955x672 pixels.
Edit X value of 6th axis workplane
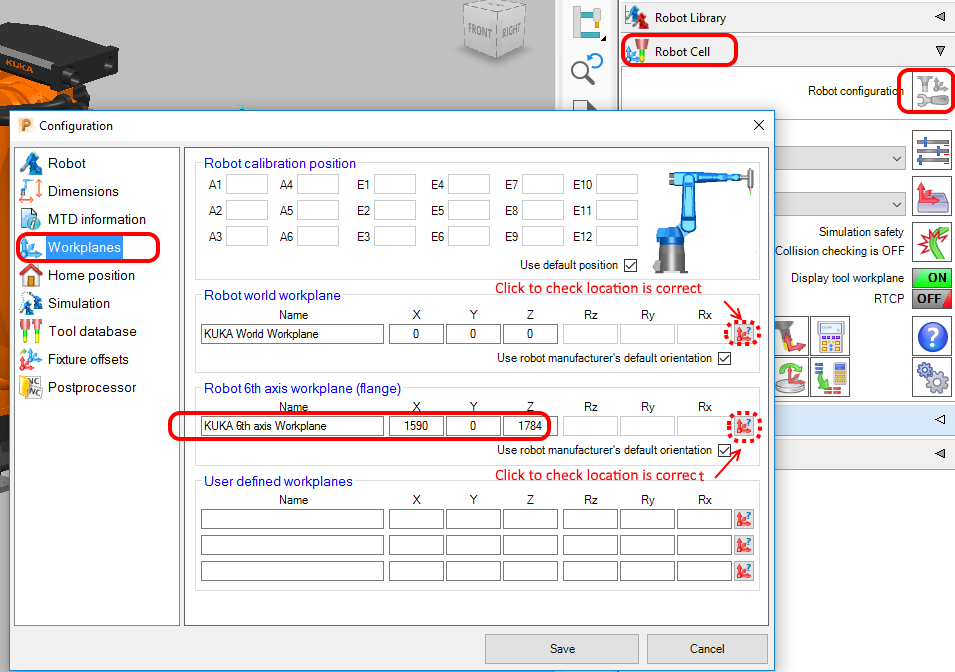click(x=416, y=425)
